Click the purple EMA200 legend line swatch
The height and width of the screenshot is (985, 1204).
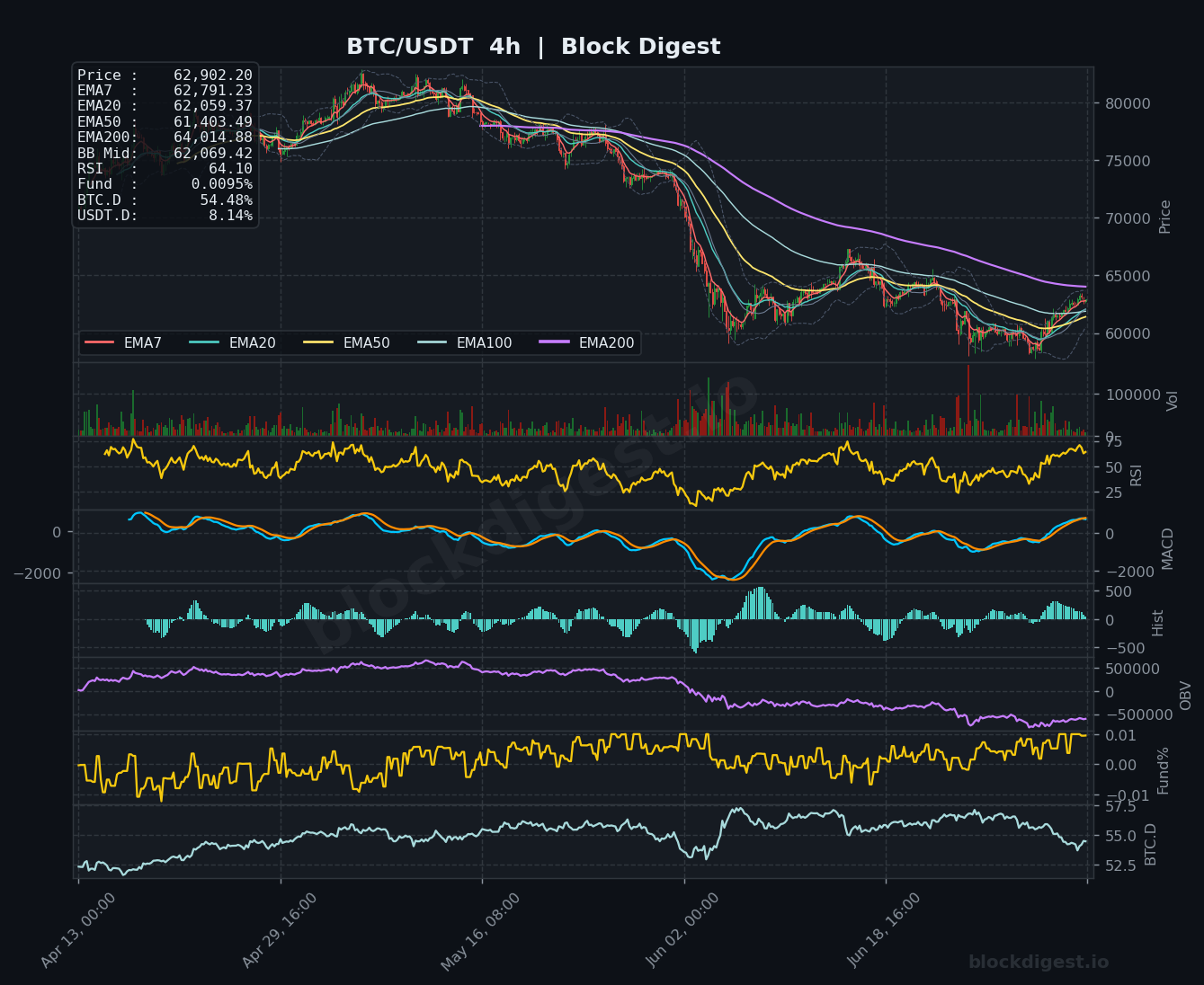555,342
